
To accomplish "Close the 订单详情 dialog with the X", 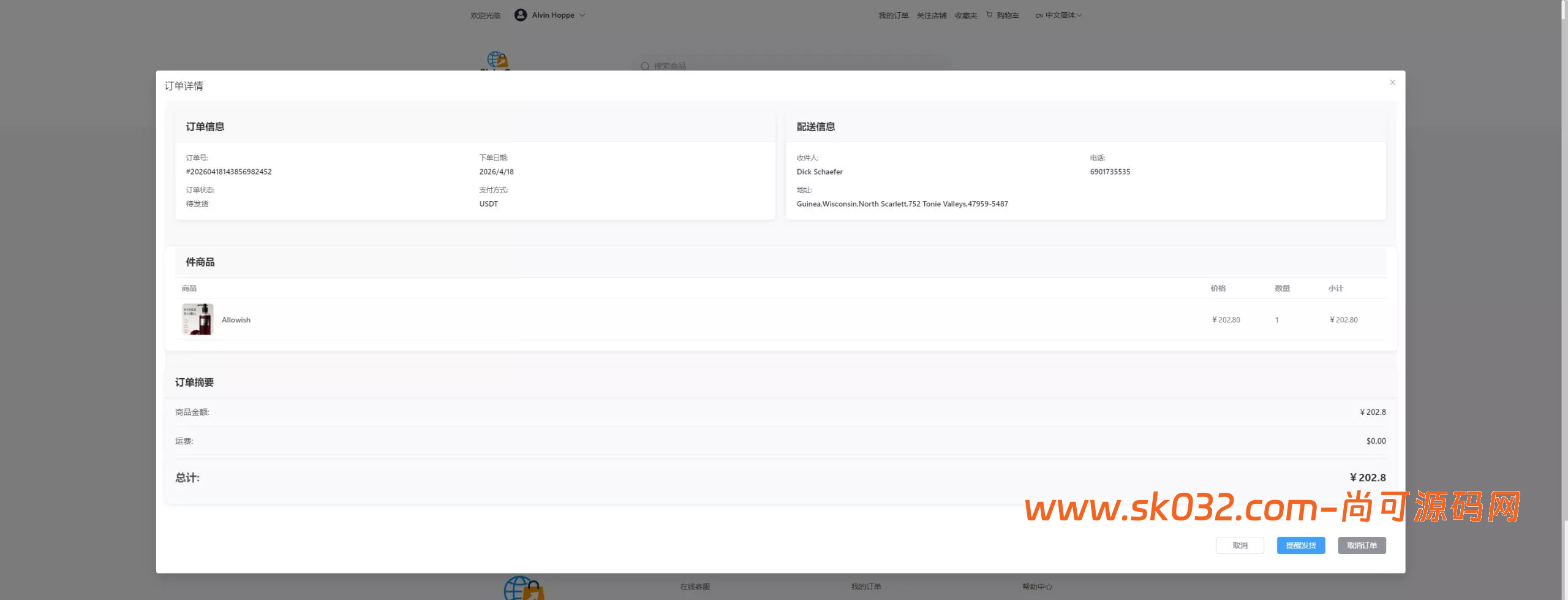I will (x=1392, y=82).
